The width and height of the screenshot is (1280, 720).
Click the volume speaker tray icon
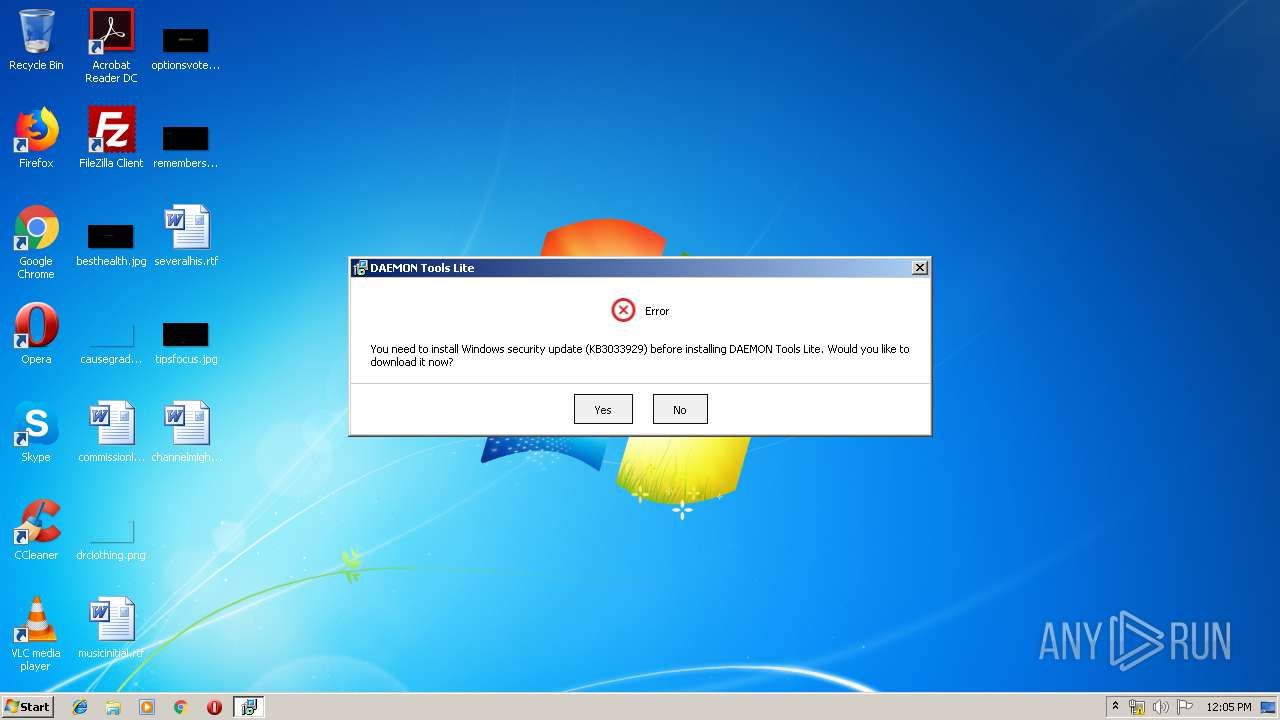(x=1160, y=707)
